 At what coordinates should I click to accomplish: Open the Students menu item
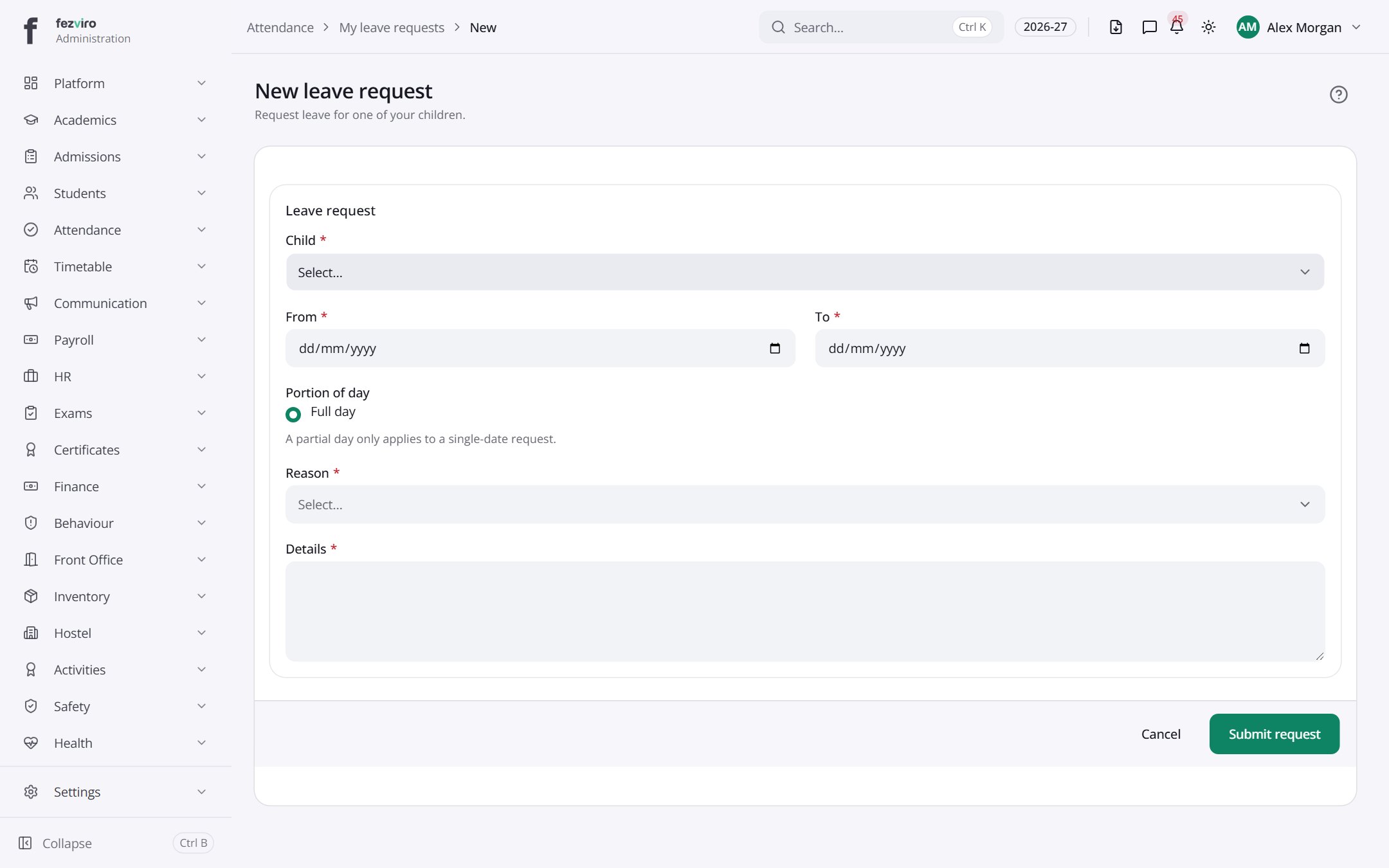(116, 193)
